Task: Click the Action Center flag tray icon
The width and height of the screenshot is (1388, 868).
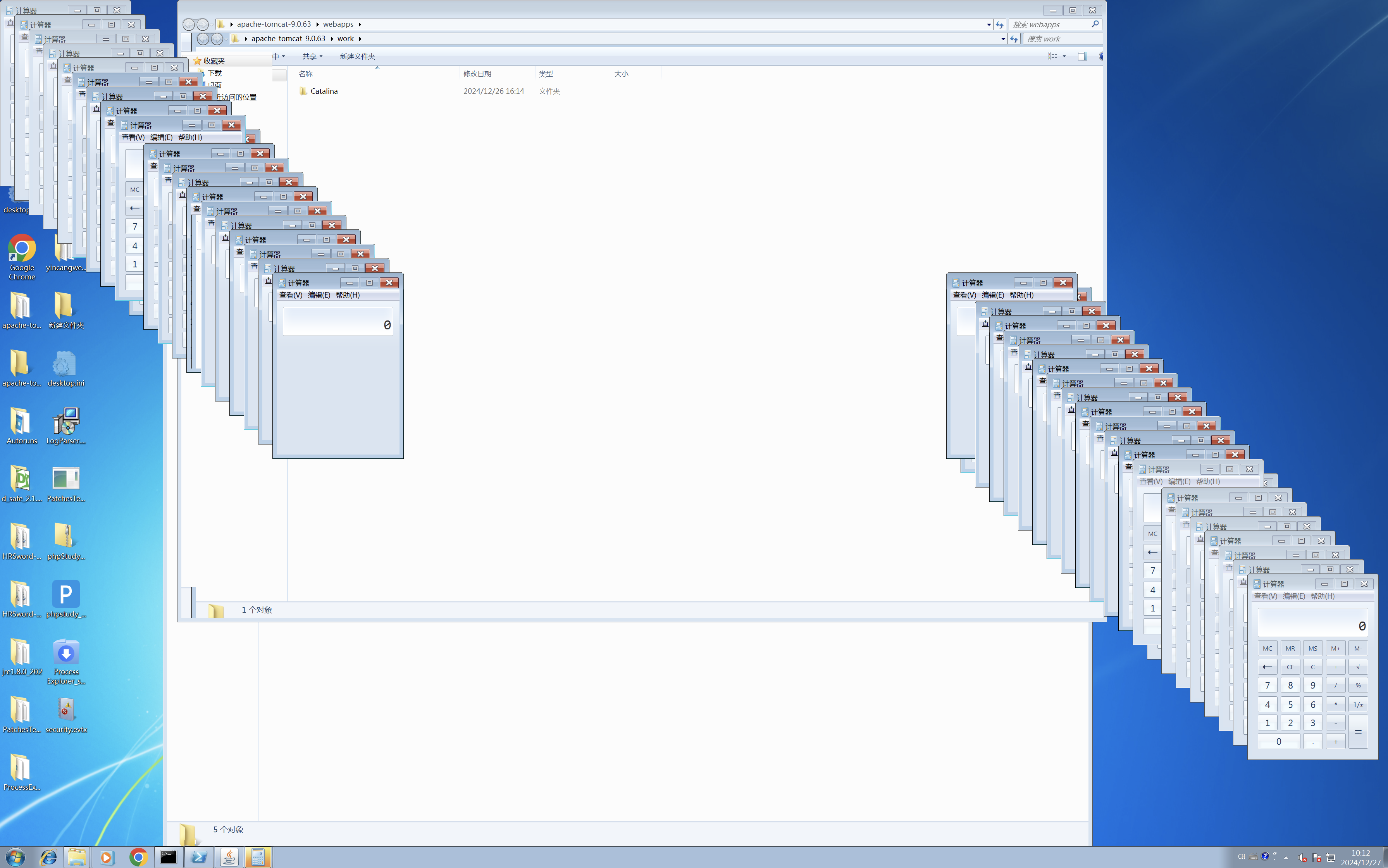Action: 1316,858
